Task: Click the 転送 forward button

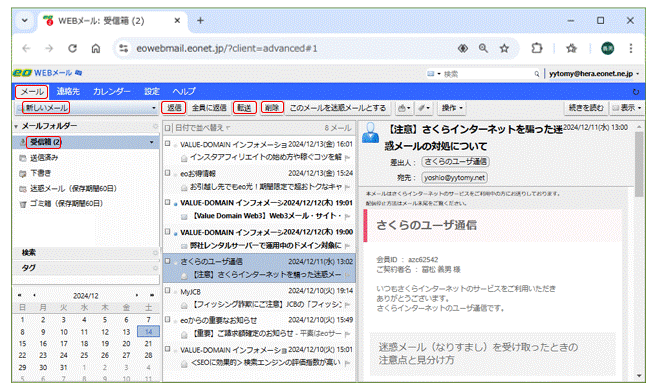Action: pyautogui.click(x=244, y=108)
